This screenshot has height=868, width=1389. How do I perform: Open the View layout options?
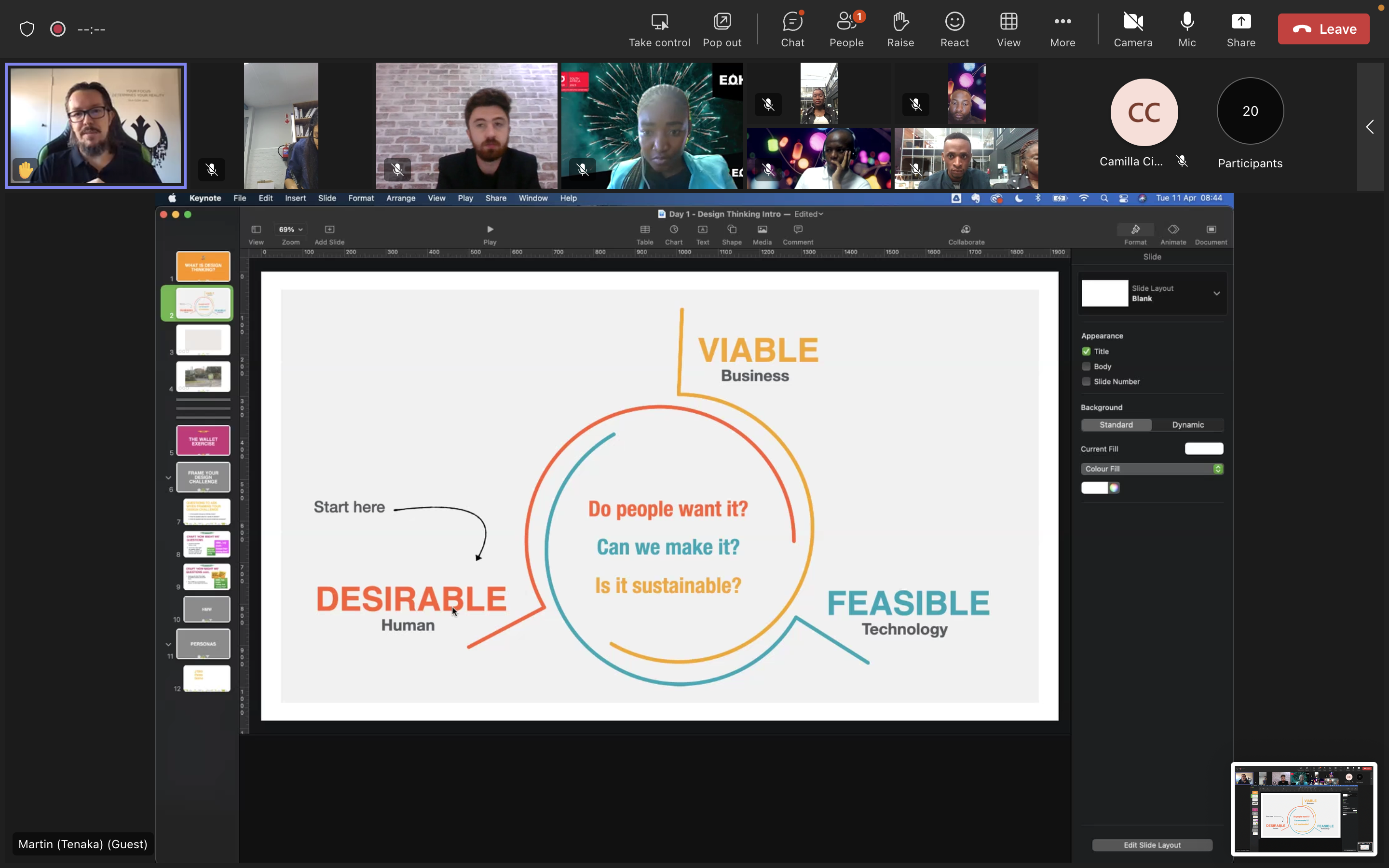point(1008,29)
